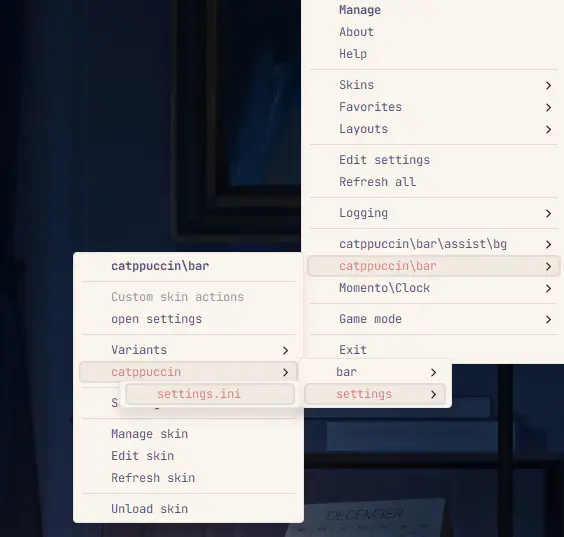Click the chevron arrow beside Layouts
Screen dimensions: 564x537
point(548,129)
